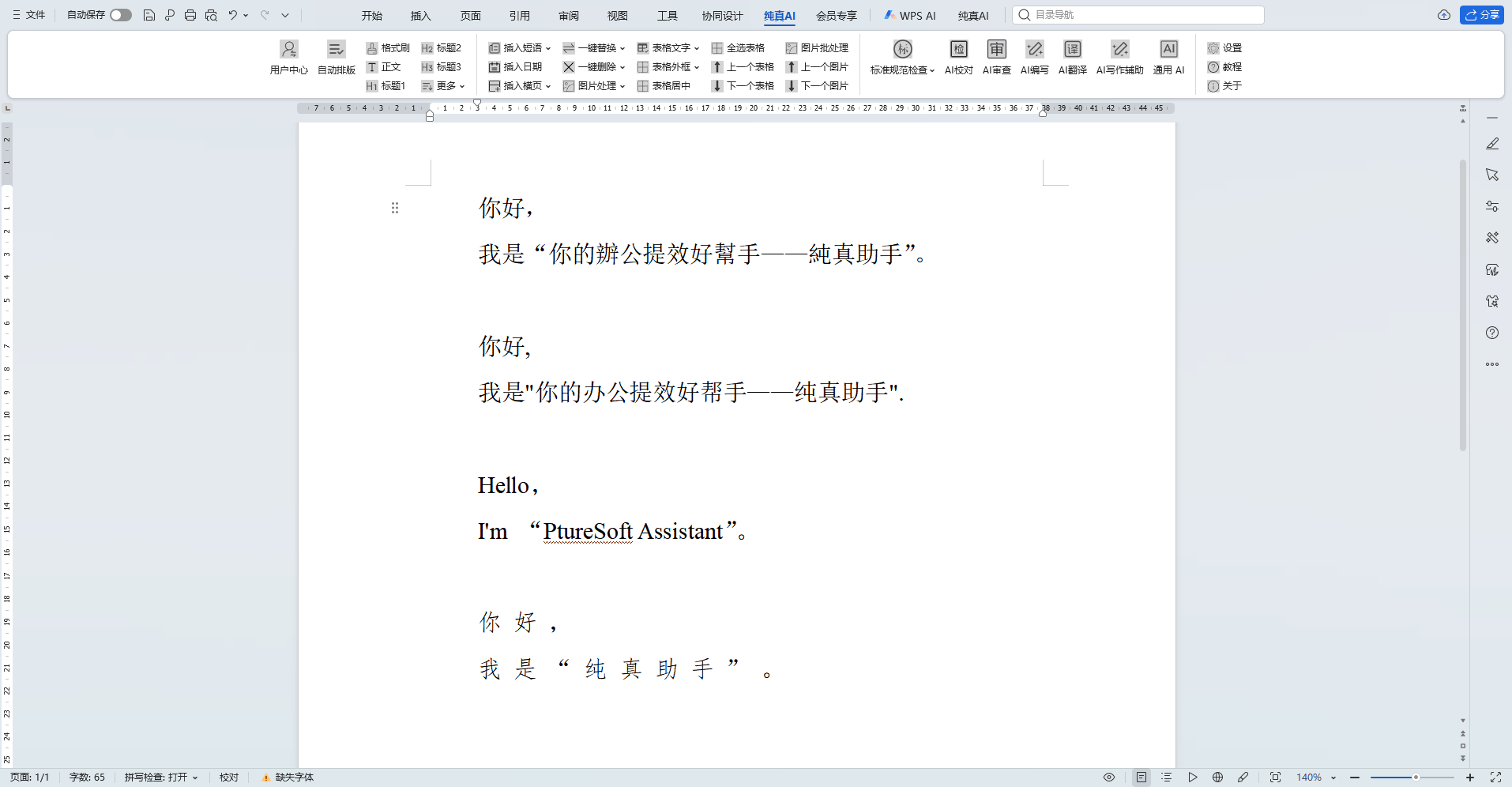Click the paragraph drag handle beside 你好

point(395,208)
